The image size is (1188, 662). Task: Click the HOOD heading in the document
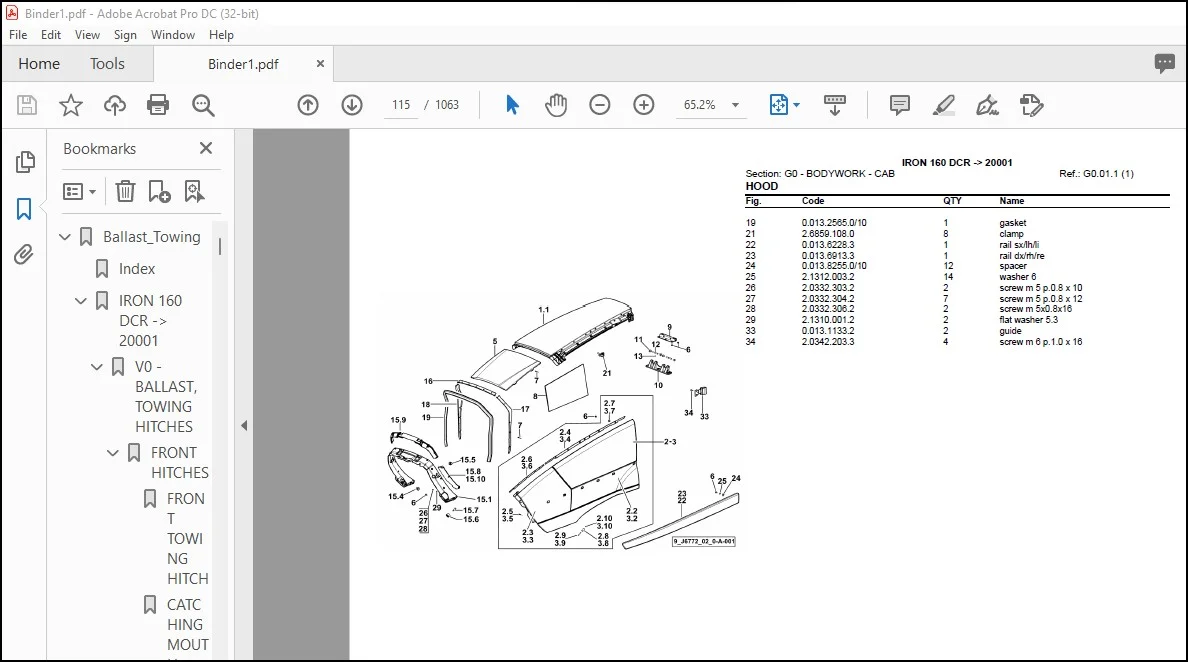point(761,186)
